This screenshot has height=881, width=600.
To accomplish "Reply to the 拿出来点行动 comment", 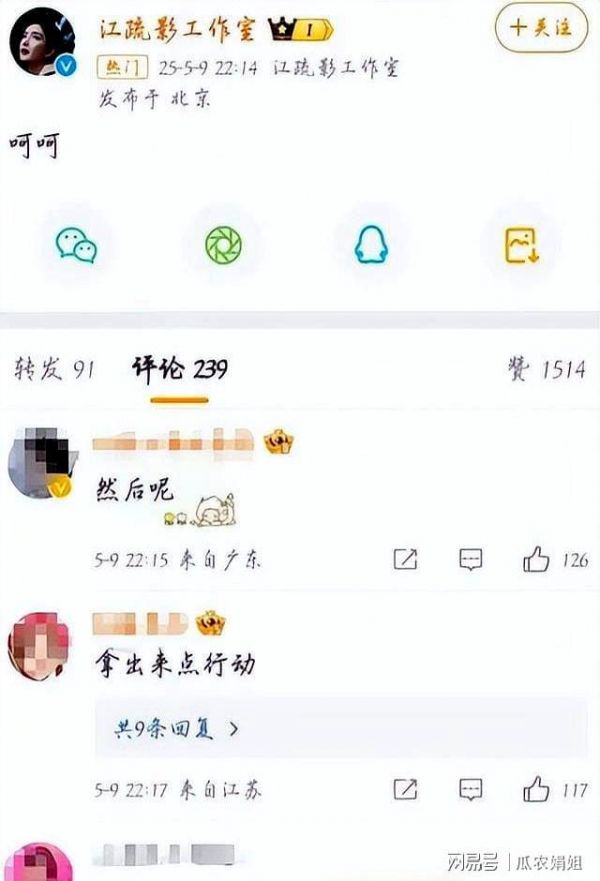I will point(470,789).
